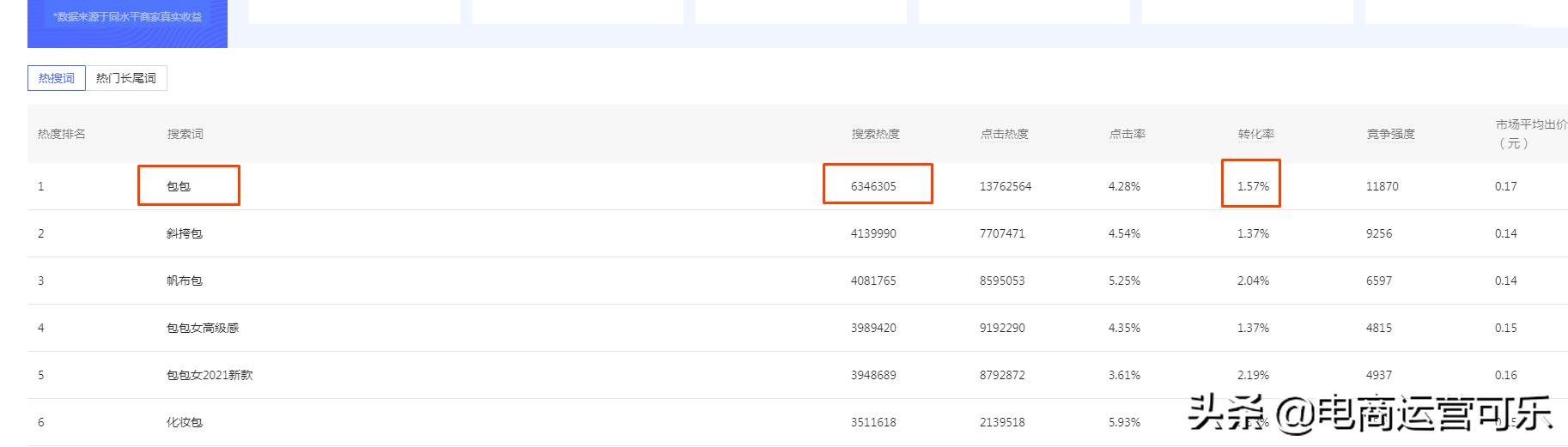Click the 点击热度 column header
Image resolution: width=1568 pixels, height=447 pixels.
[1004, 134]
